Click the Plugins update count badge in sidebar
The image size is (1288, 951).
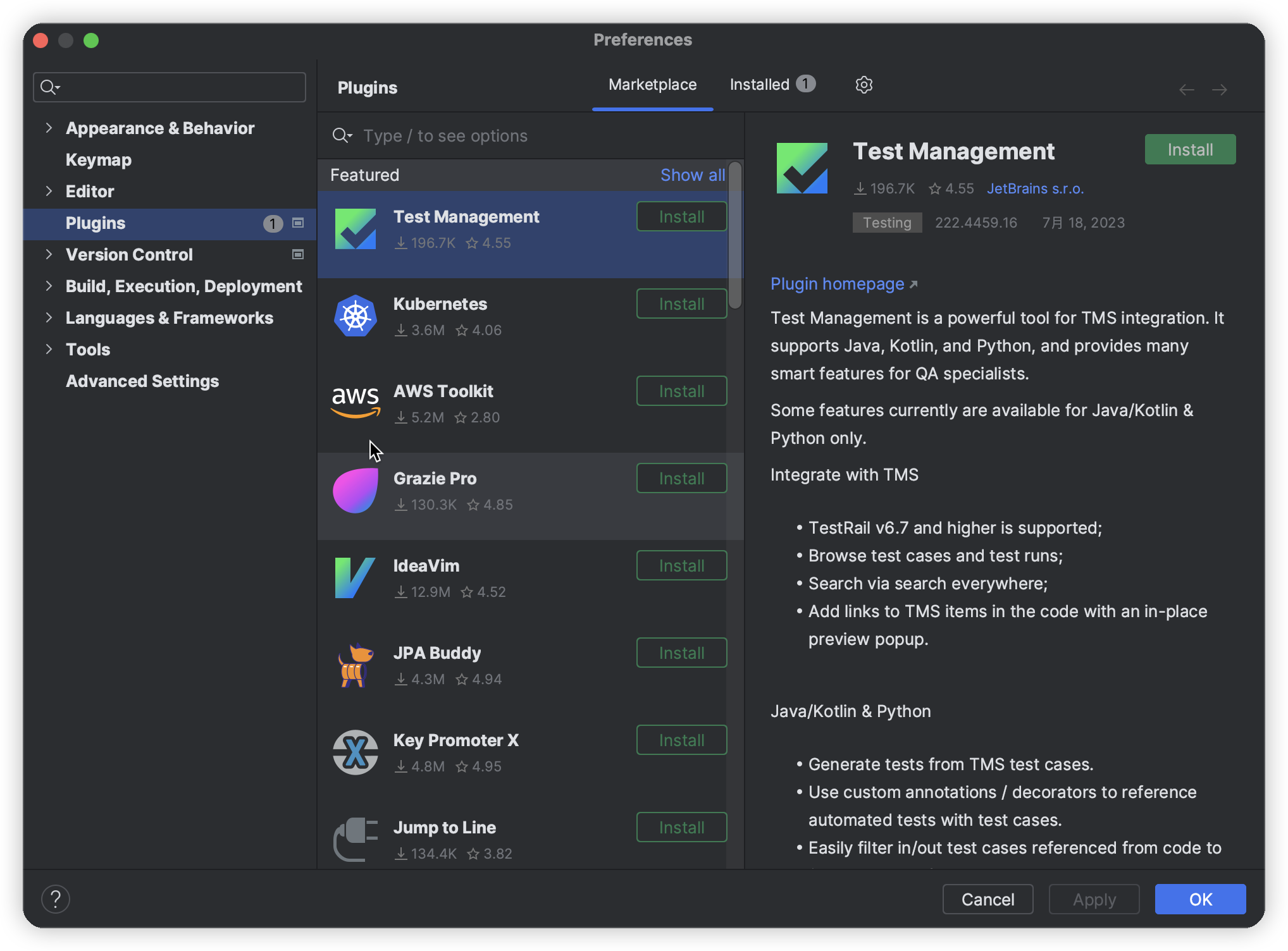[x=273, y=224]
